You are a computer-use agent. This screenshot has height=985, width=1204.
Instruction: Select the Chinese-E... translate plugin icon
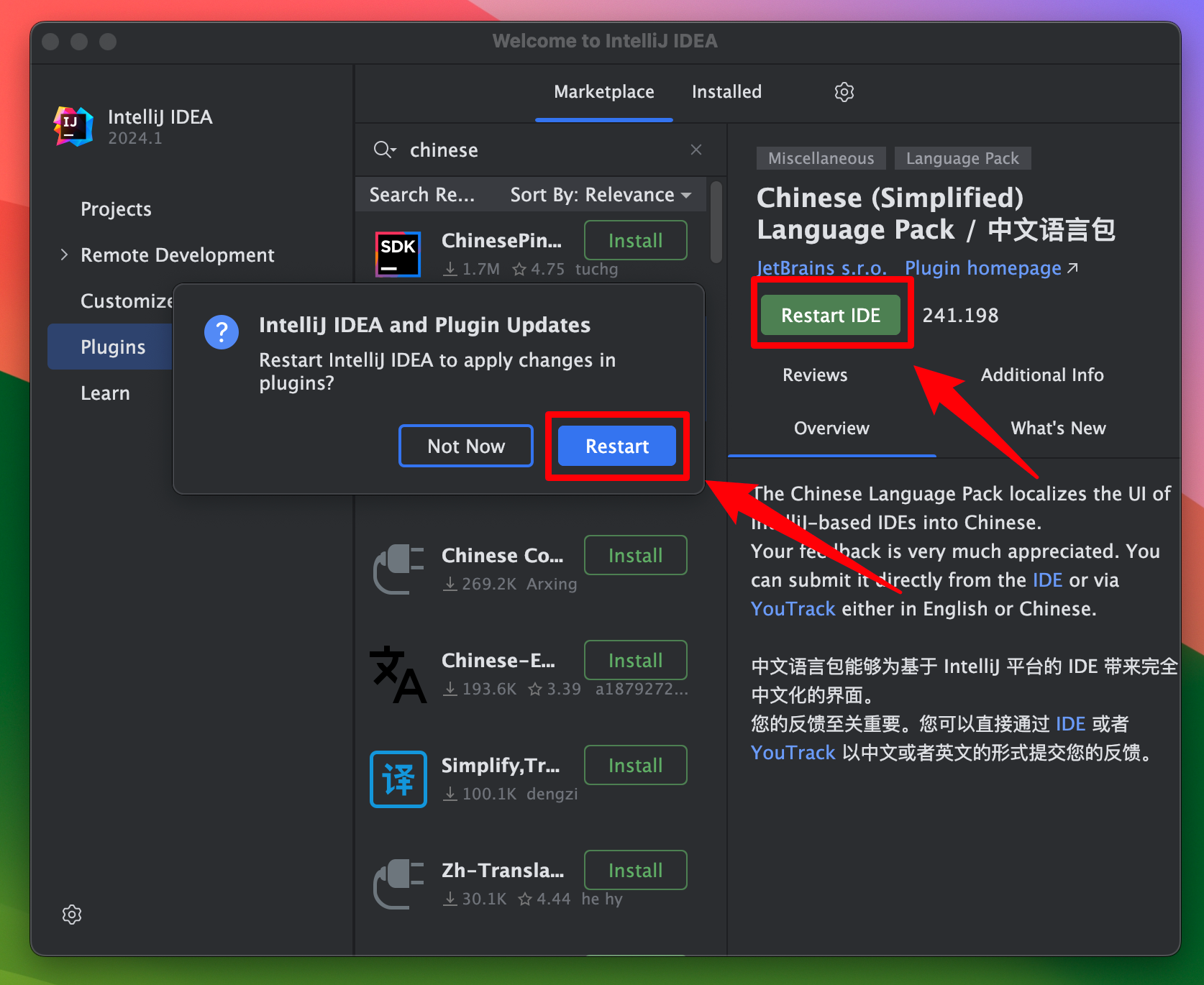pos(398,674)
